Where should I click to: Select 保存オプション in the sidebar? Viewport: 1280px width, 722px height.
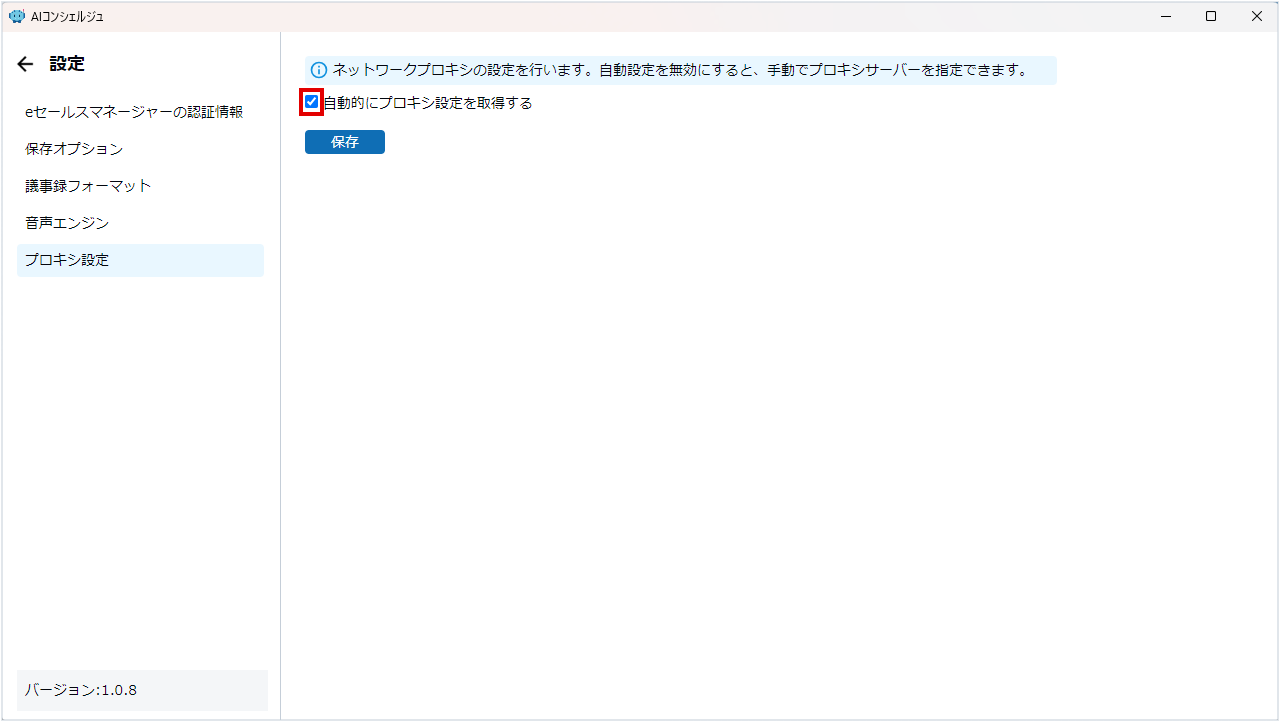tap(74, 149)
